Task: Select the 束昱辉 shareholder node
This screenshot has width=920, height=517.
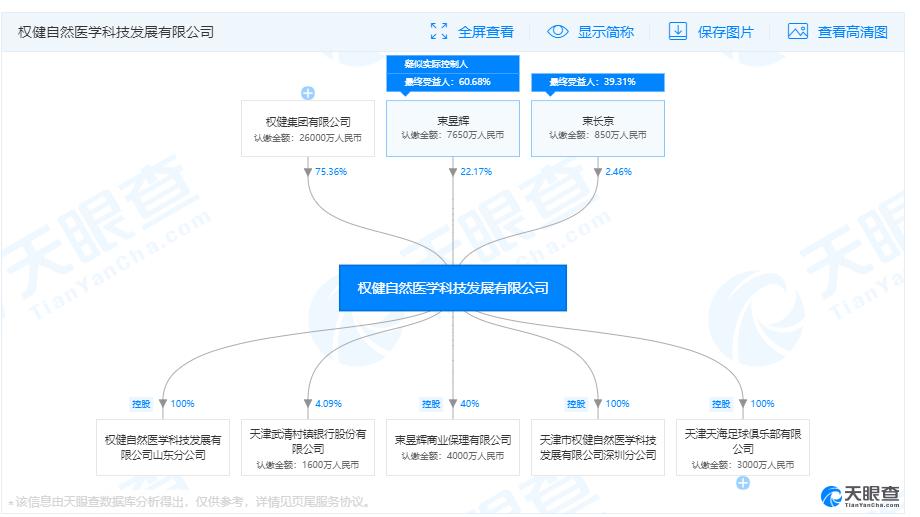Action: (452, 129)
